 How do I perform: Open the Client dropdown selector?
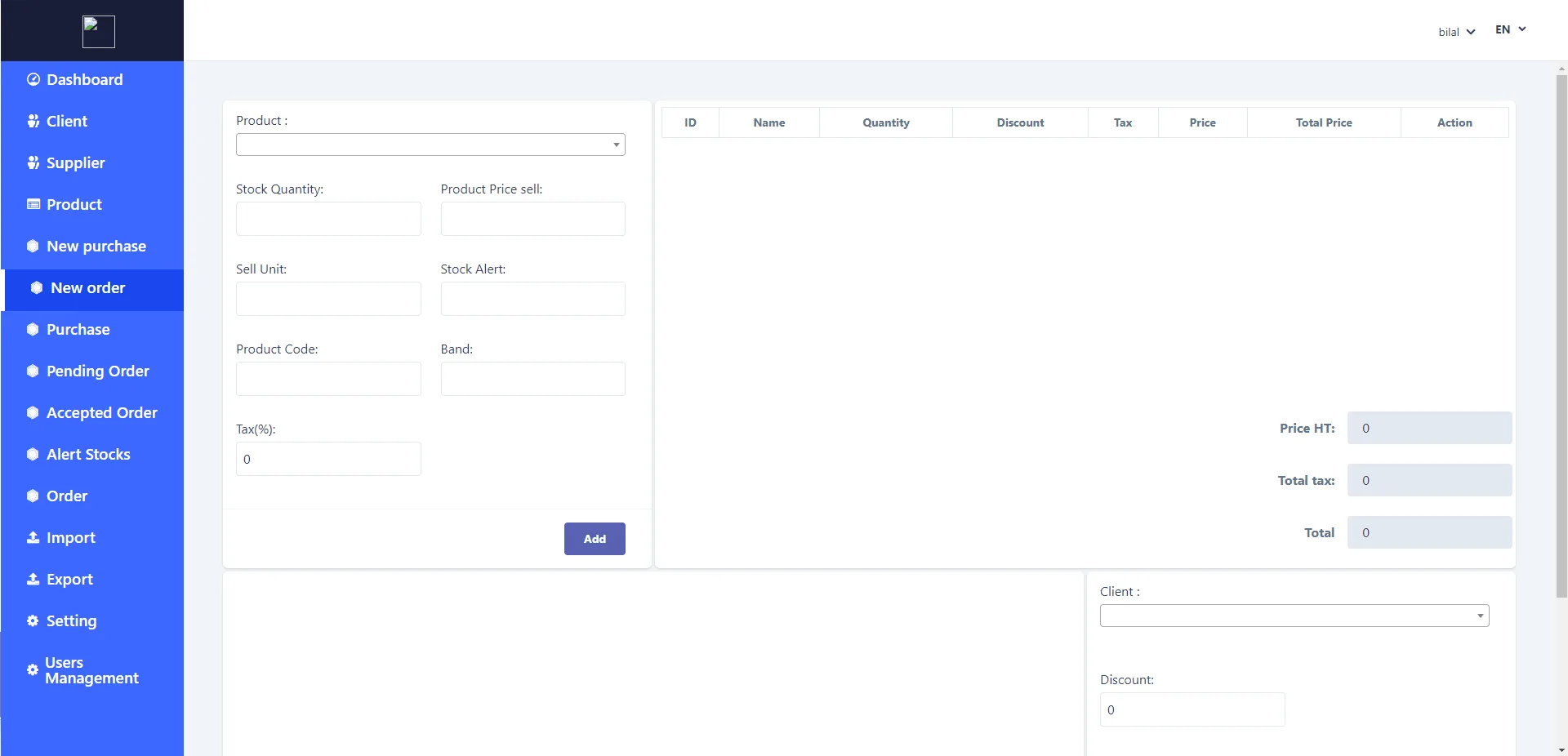point(1294,616)
